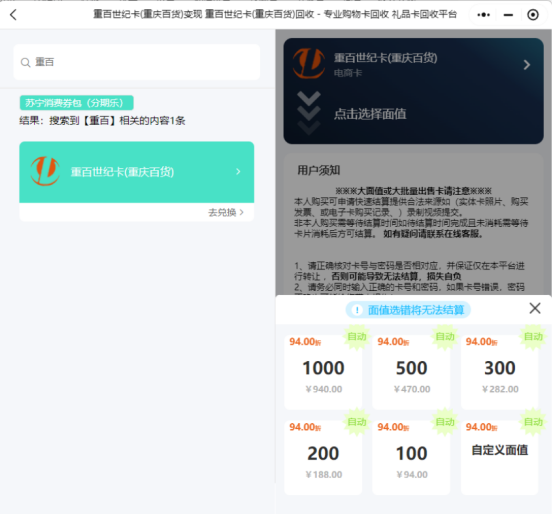This screenshot has width=554, height=515.
Task: Click the orange logo in the green card
Action: tap(45, 171)
